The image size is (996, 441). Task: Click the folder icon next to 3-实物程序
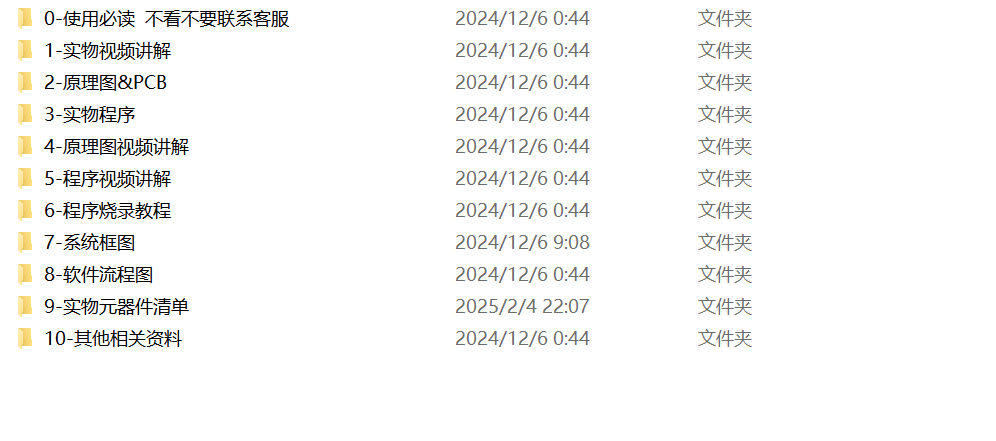coord(25,115)
